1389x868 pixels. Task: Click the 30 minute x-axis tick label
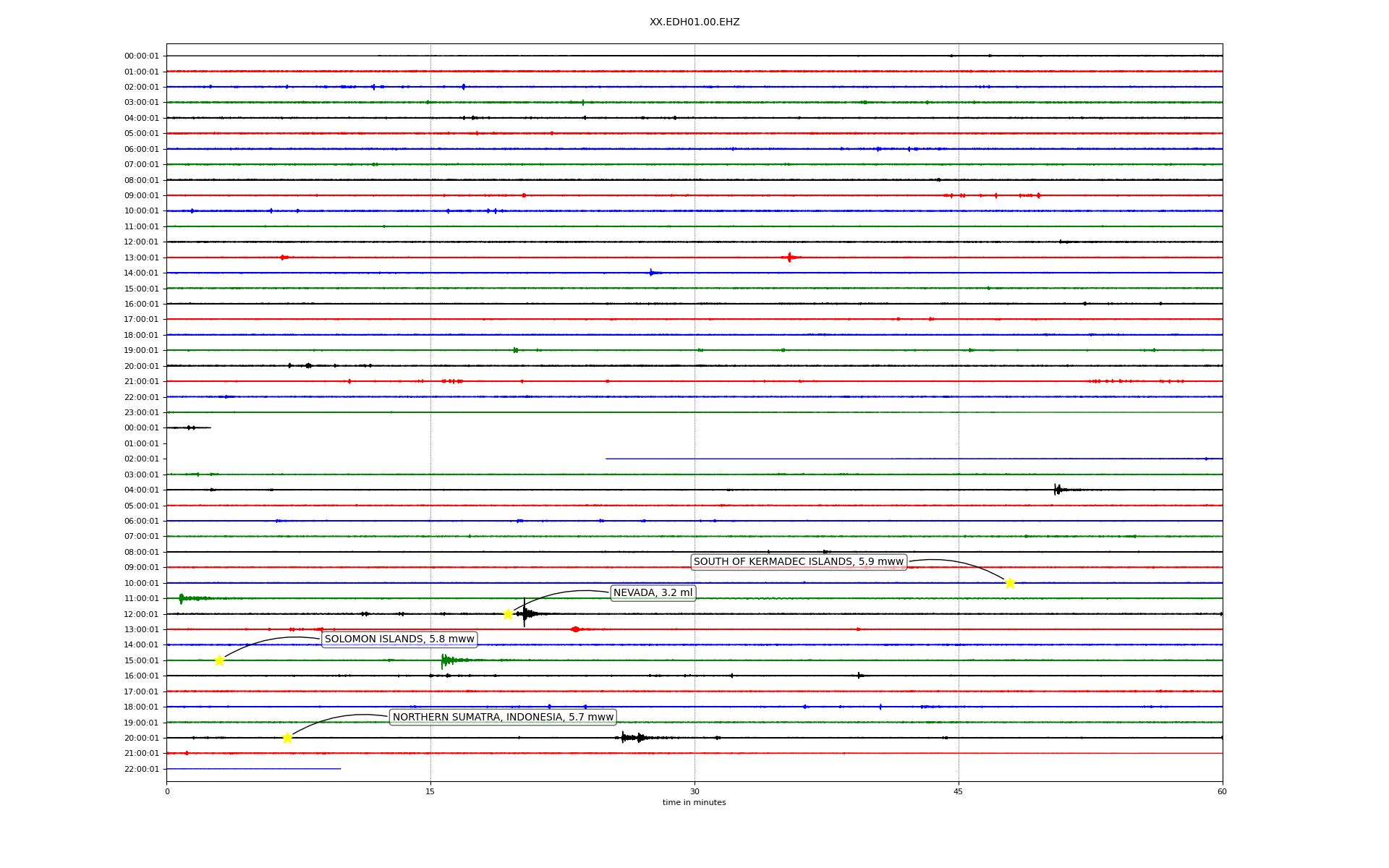tap(694, 791)
